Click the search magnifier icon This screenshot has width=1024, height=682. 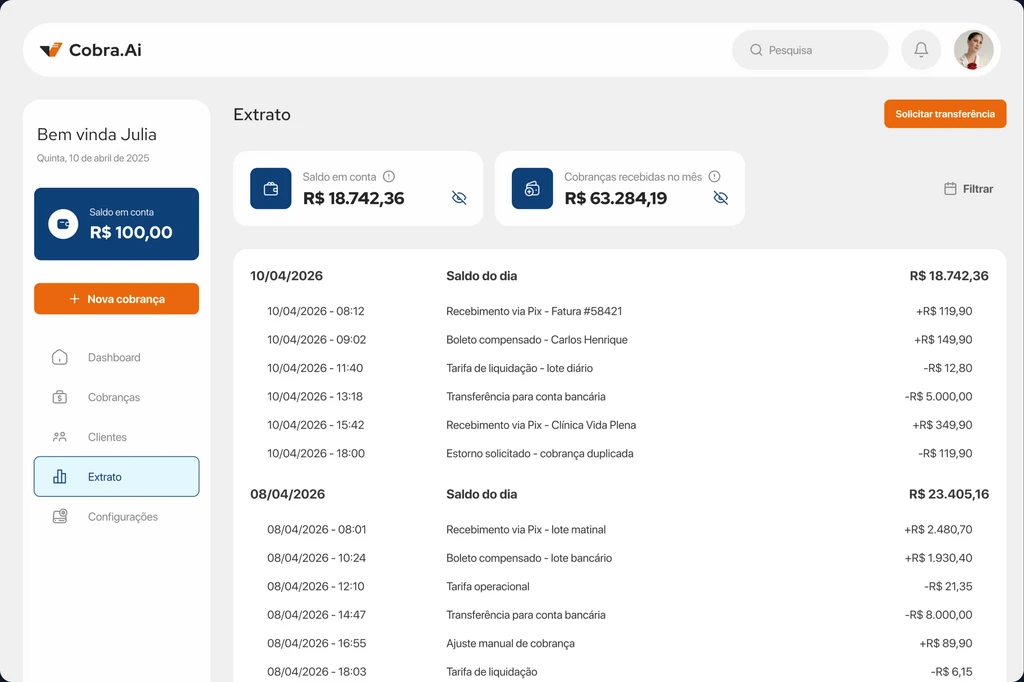tap(756, 50)
